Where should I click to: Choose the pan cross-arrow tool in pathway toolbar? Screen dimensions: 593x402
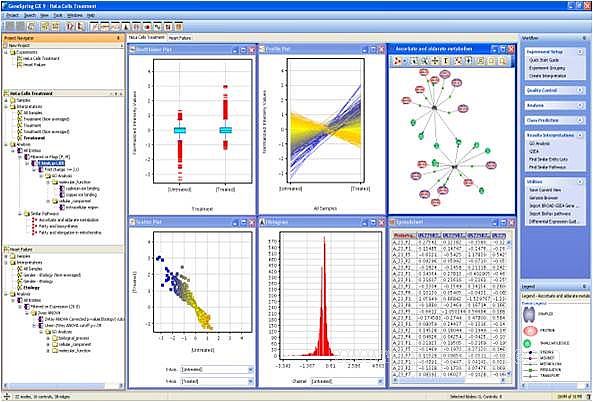click(435, 61)
